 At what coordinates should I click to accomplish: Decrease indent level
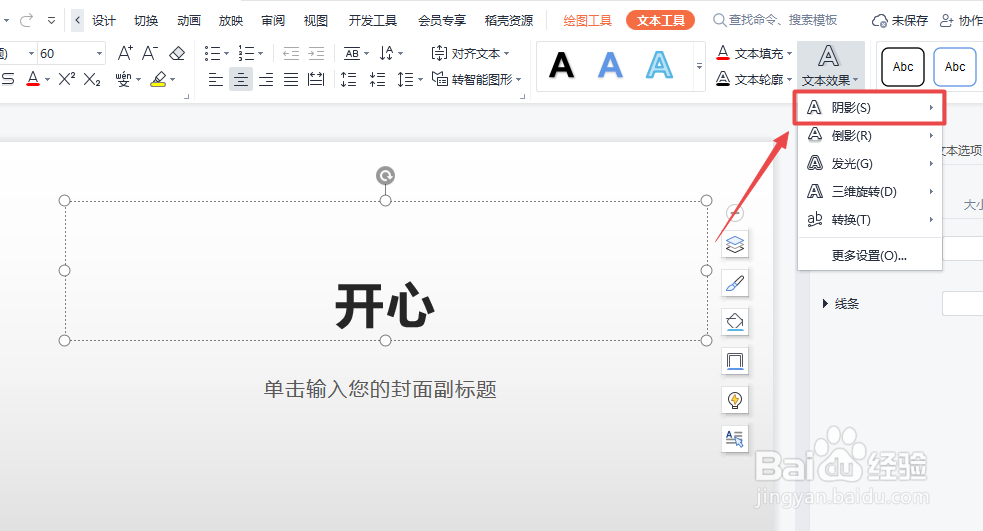tap(291, 53)
